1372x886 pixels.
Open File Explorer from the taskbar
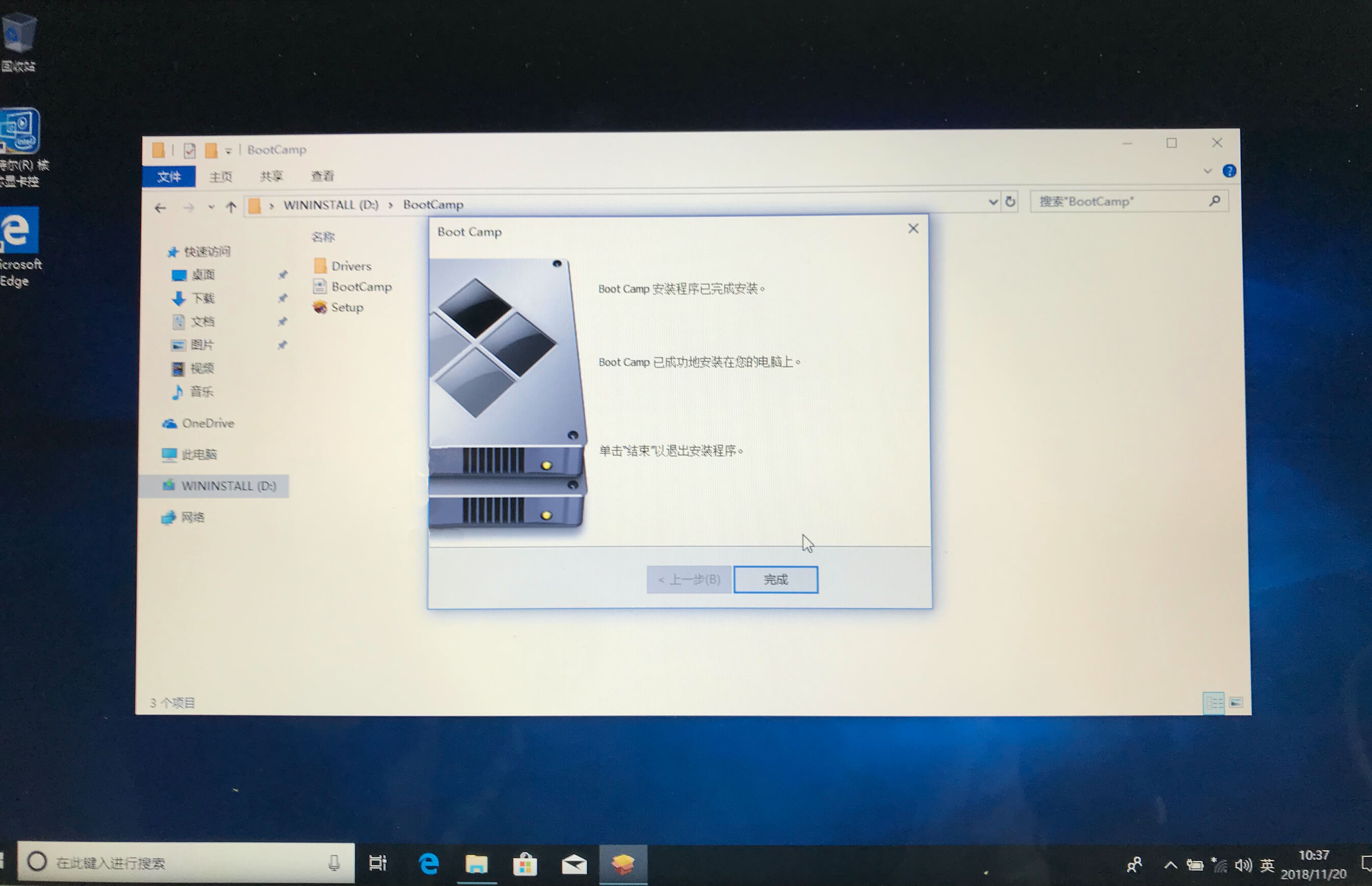477,864
